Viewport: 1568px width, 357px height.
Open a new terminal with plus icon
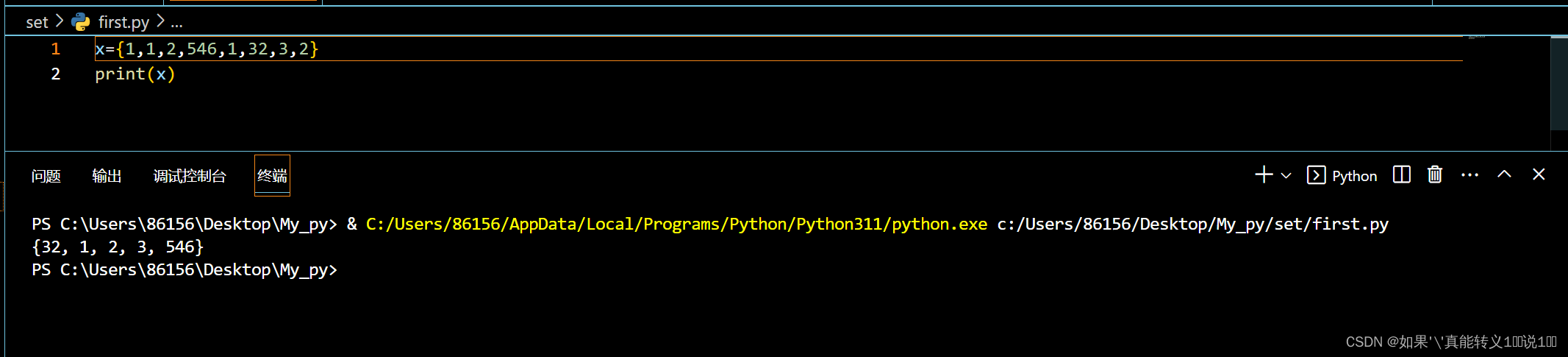click(1263, 175)
